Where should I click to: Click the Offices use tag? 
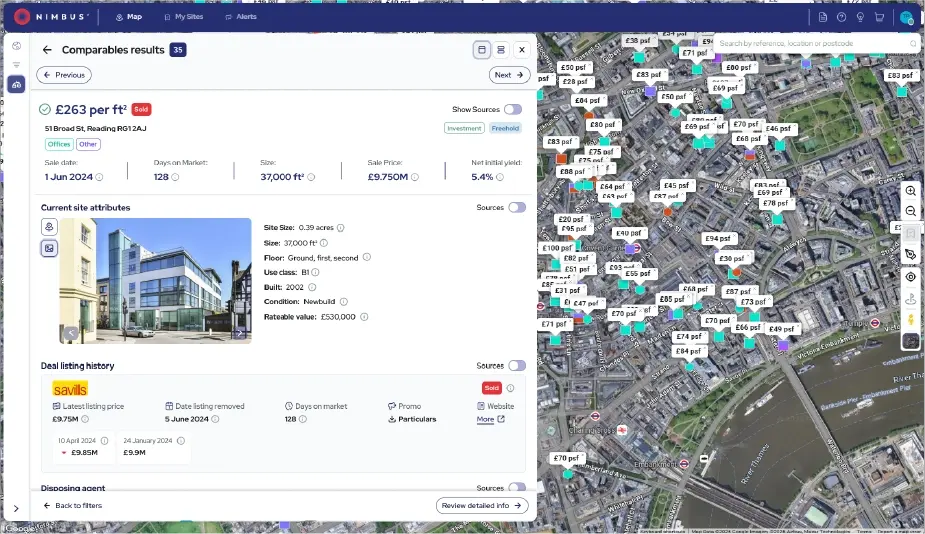click(x=59, y=144)
